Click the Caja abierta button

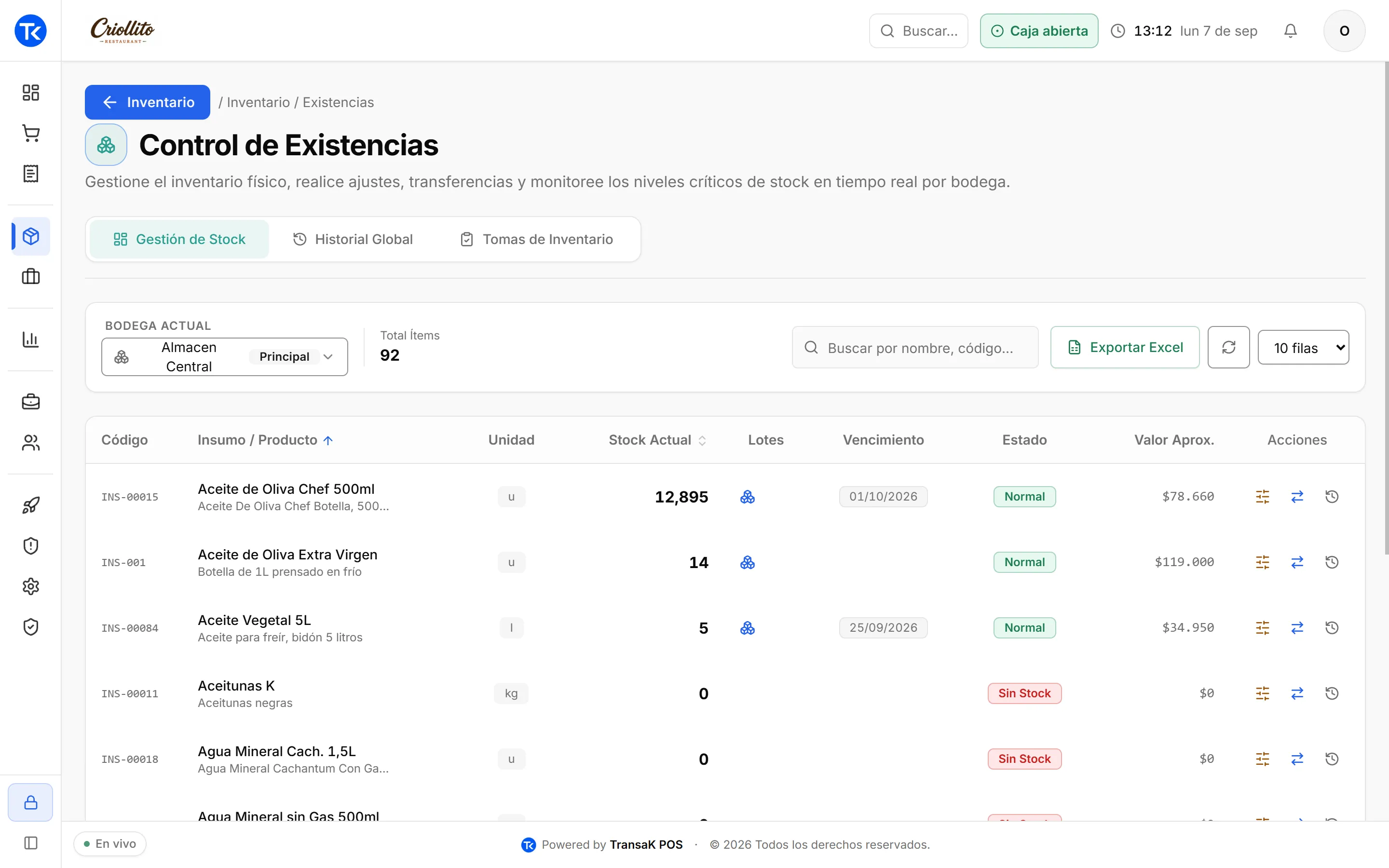click(x=1039, y=31)
